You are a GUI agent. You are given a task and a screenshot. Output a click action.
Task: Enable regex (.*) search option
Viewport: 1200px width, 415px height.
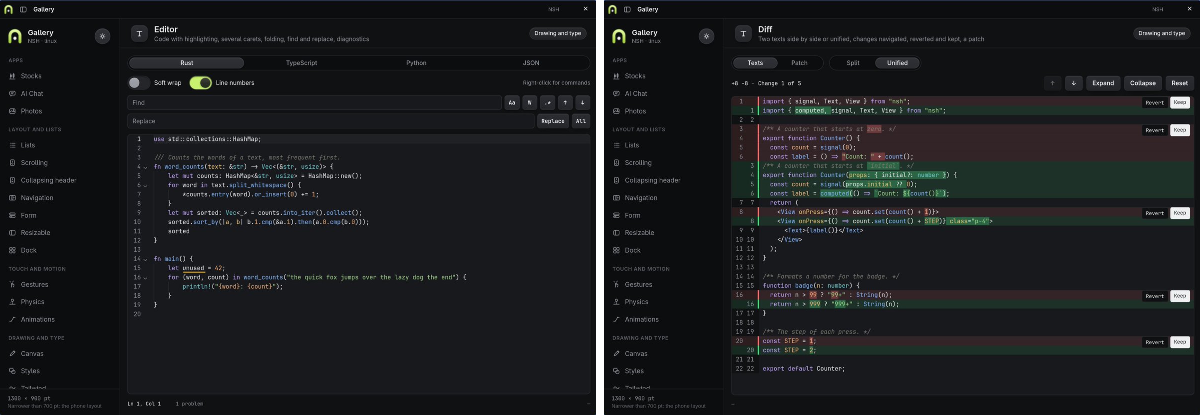[x=547, y=102]
